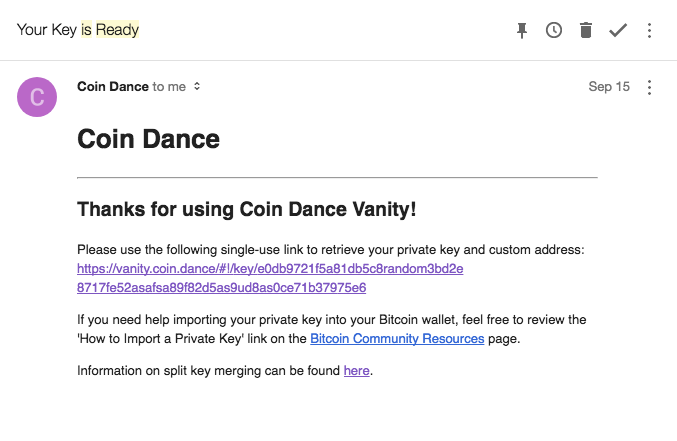Click the 'Your Key is Ready' subject

pyautogui.click(x=78, y=29)
